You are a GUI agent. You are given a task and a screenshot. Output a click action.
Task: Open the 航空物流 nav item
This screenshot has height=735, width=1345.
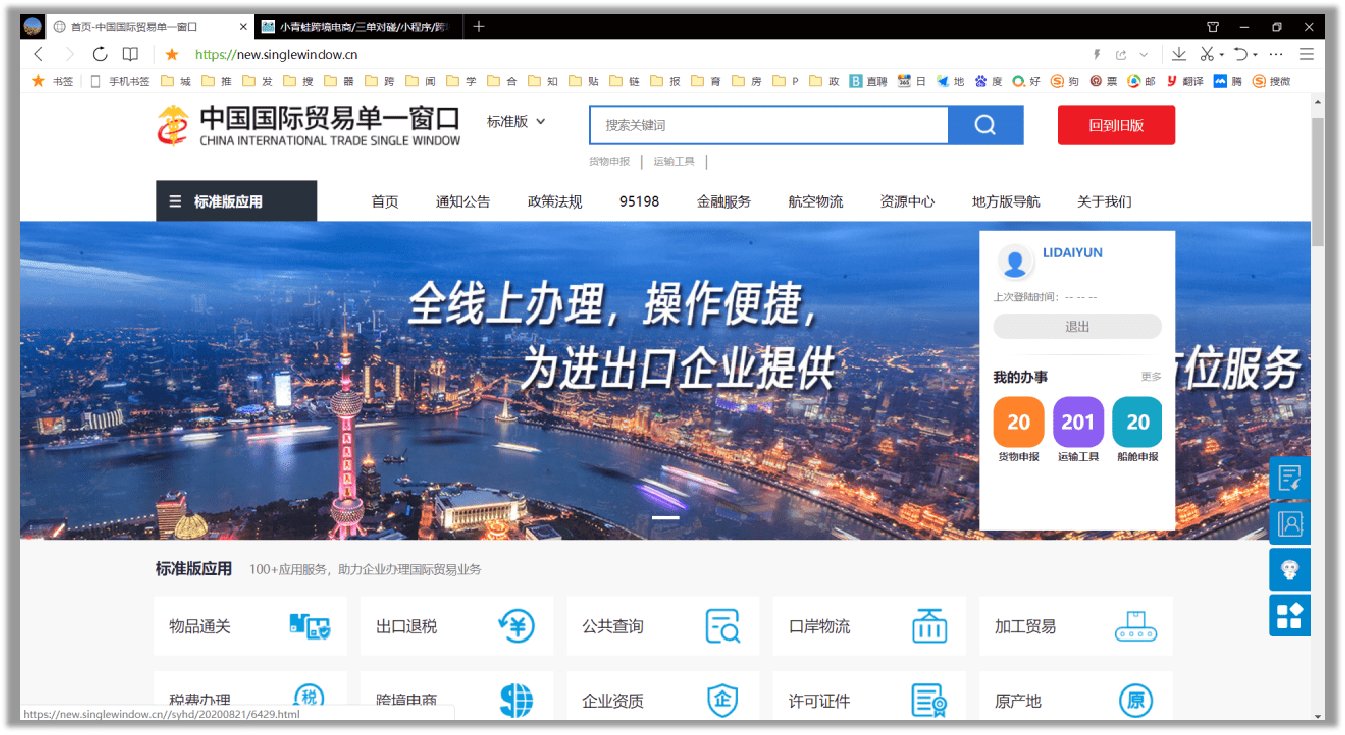tap(816, 201)
